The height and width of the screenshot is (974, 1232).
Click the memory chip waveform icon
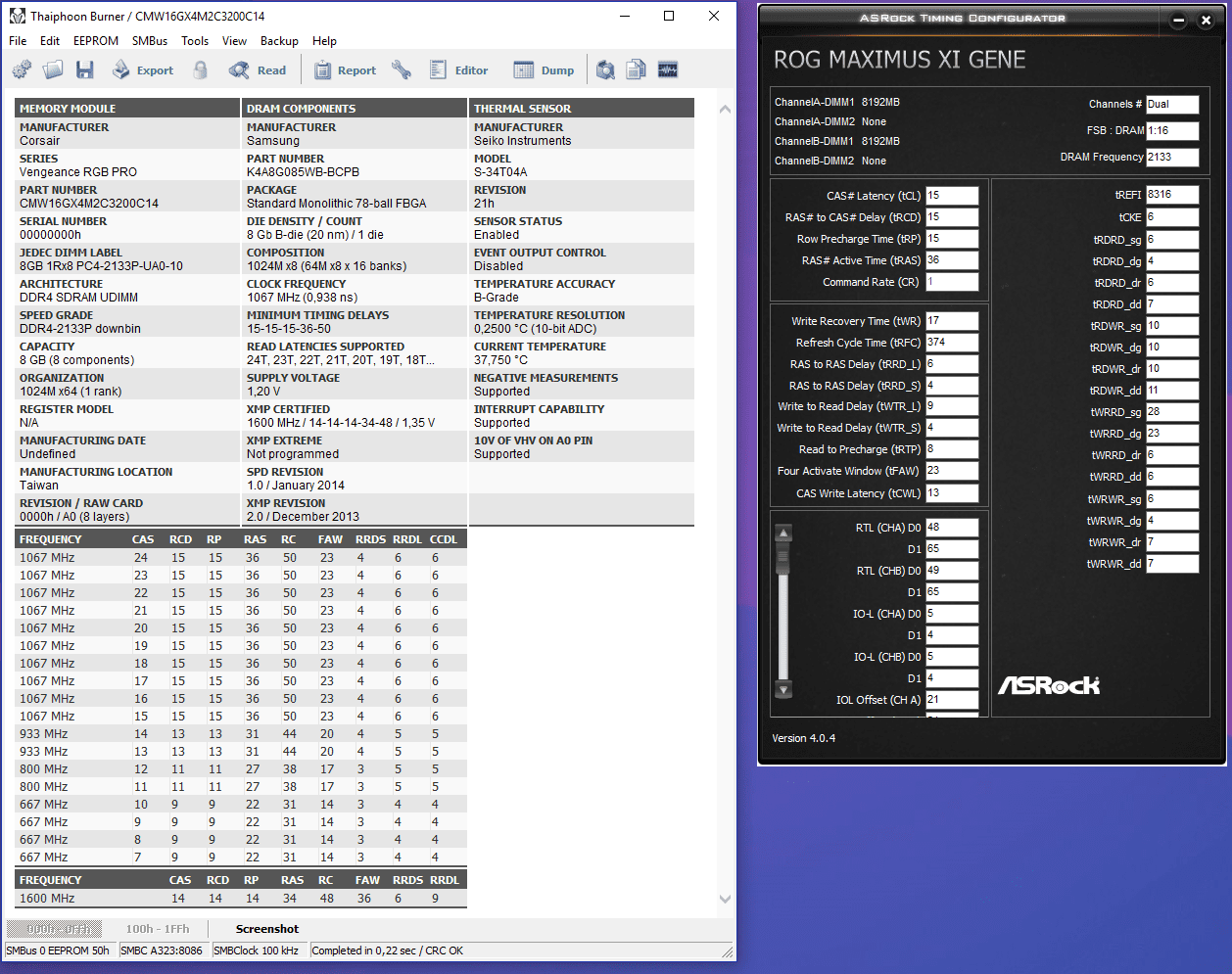[668, 70]
